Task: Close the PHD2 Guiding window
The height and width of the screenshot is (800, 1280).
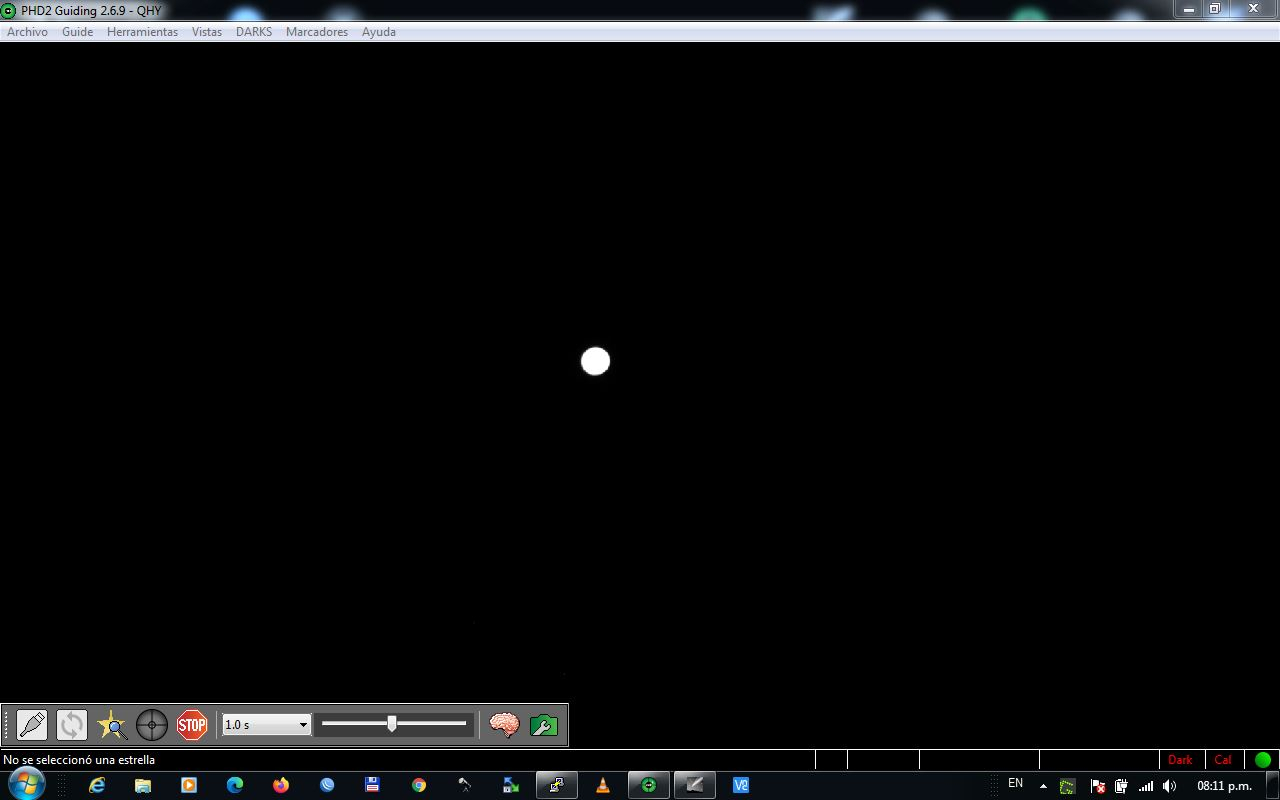Action: pyautogui.click(x=1253, y=9)
